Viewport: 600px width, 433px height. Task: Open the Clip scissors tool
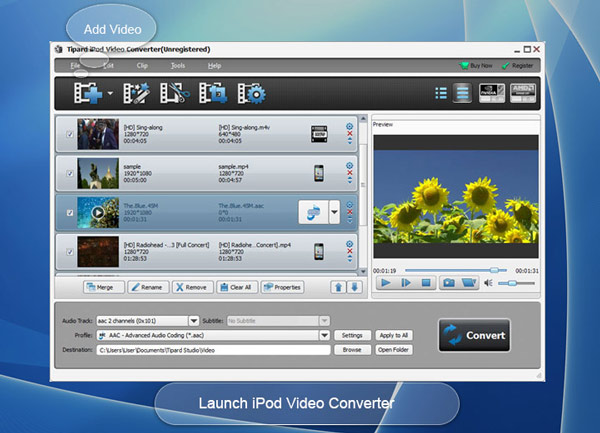tap(174, 93)
